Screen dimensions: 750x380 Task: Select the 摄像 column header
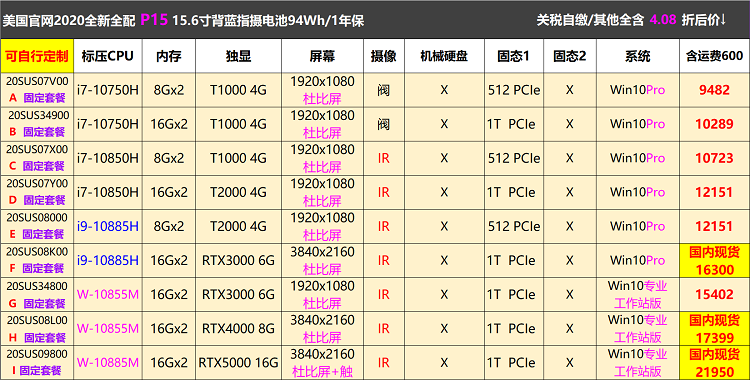point(384,56)
